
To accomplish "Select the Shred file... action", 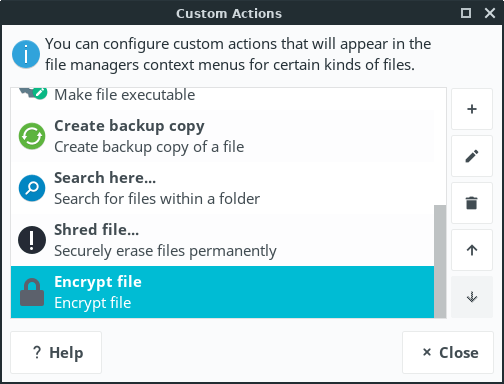I will [222, 240].
